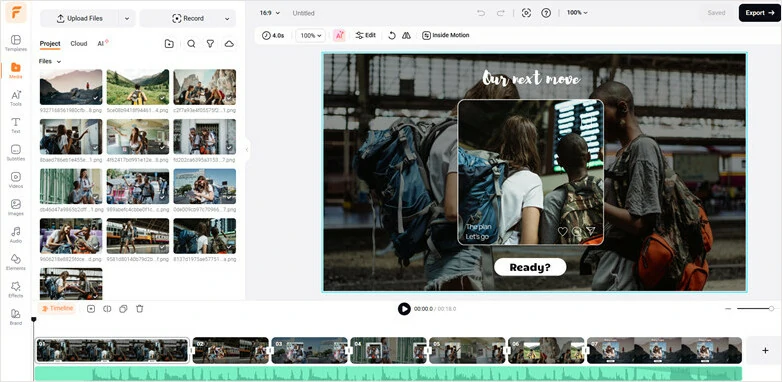Screen dimensions: 782x382
Task: Click the duplicate scene icon above timeline
Action: point(123,309)
